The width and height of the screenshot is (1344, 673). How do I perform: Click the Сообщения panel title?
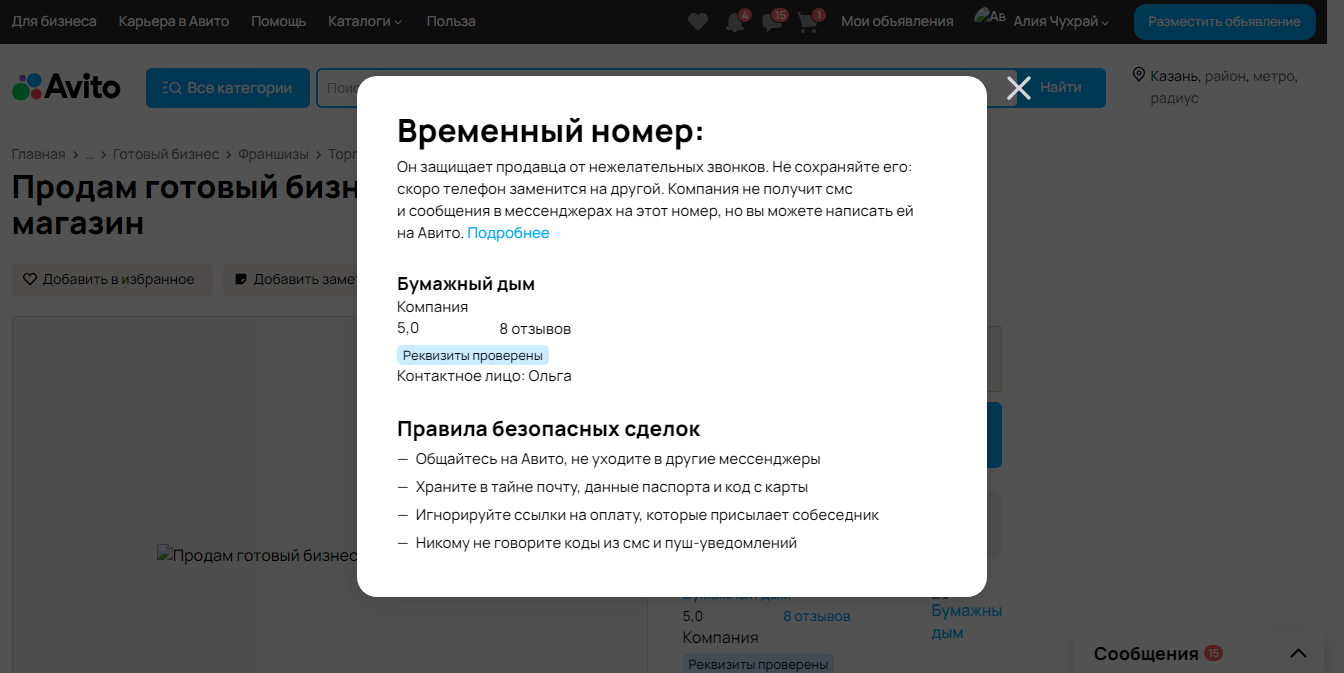tap(1146, 653)
